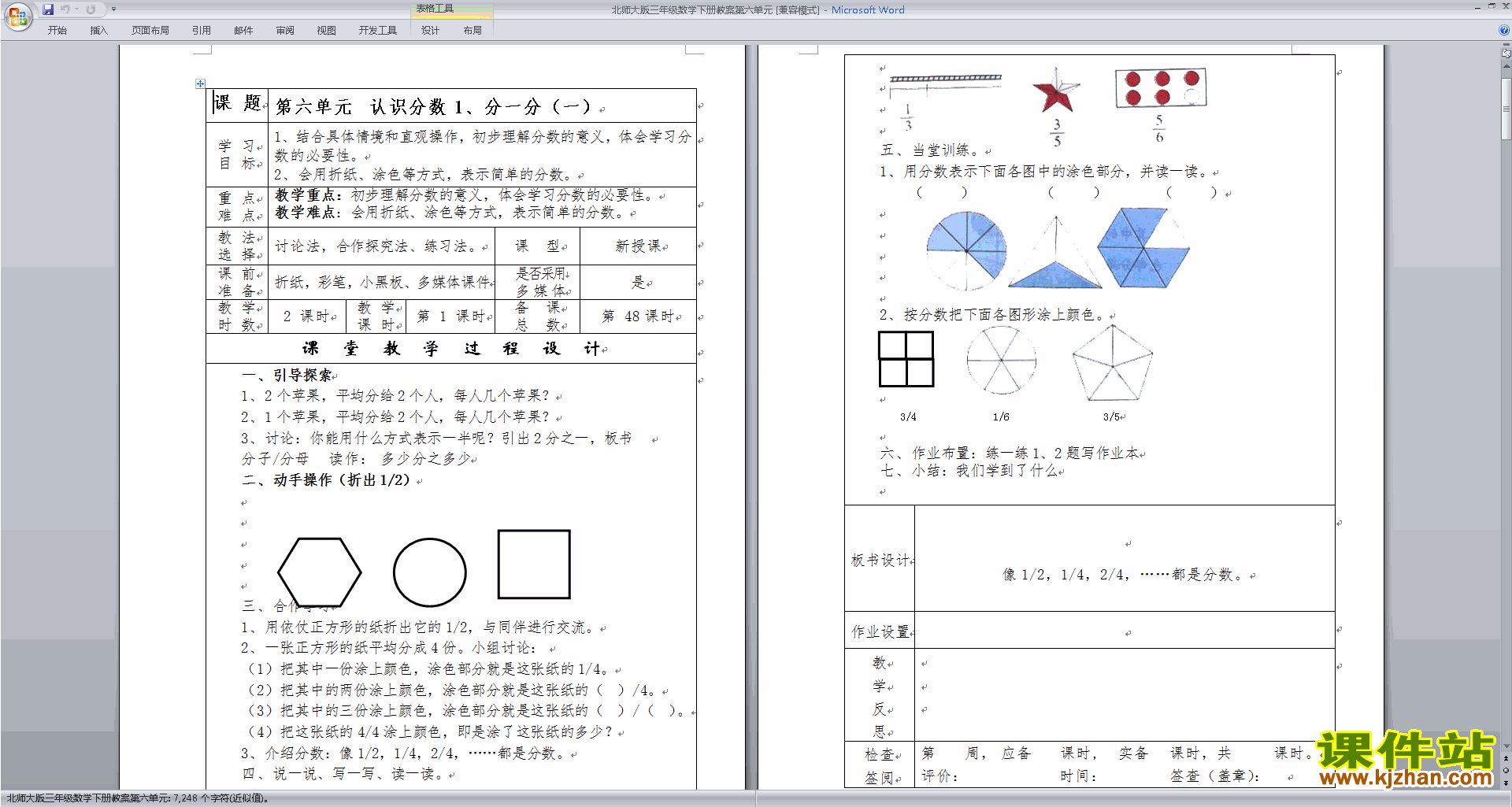1512x807 pixels.
Task: Select the square shape in the document
Action: (x=534, y=565)
